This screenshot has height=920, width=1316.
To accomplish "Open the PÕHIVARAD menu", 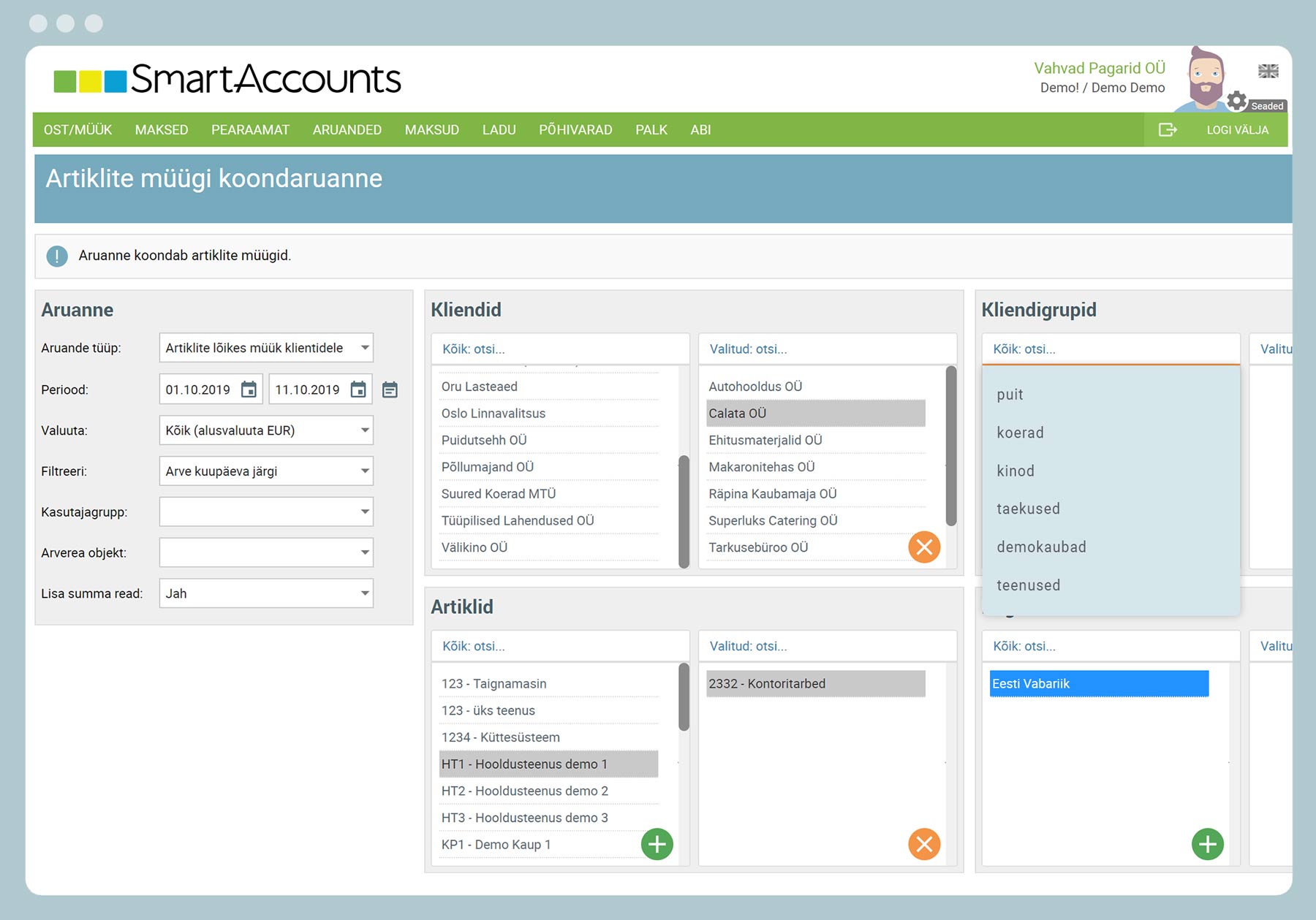I will point(575,129).
